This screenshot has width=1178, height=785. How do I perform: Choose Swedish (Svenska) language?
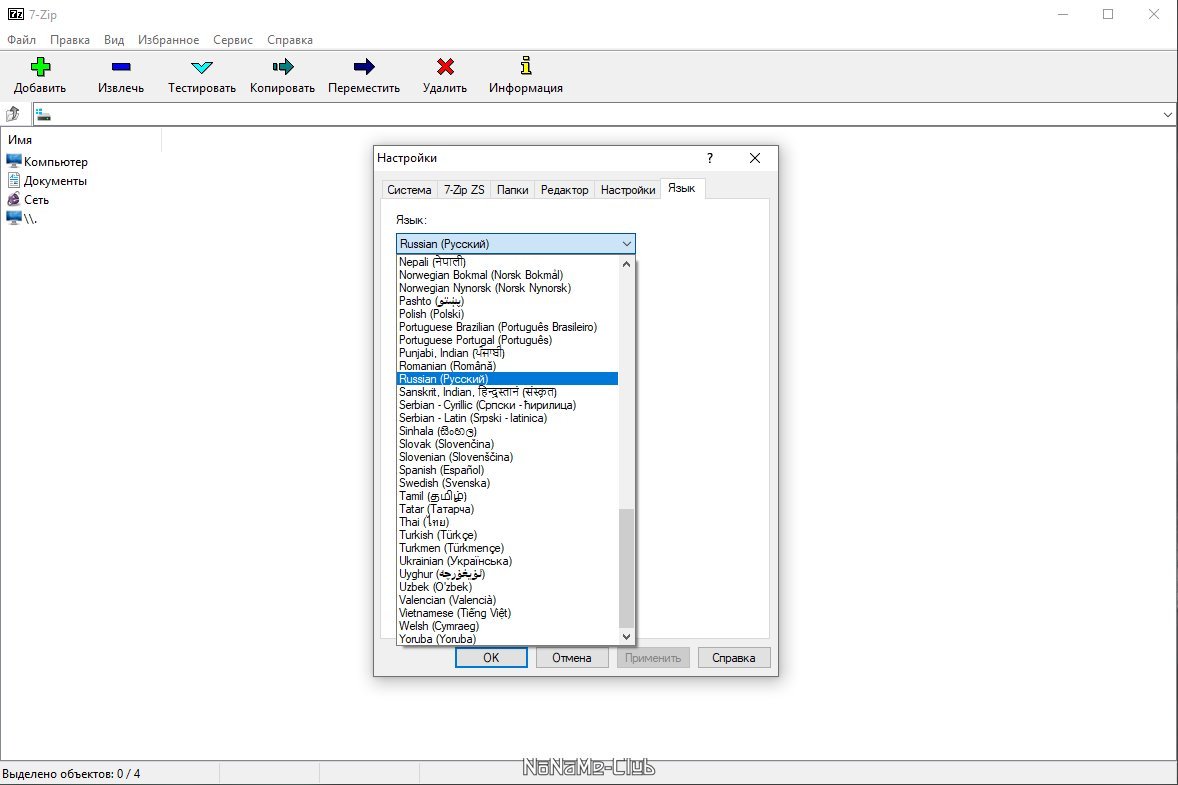(x=507, y=483)
